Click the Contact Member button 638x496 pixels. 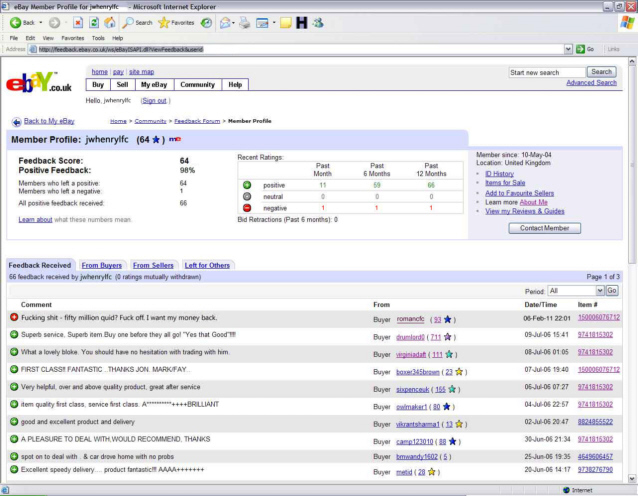point(544,228)
